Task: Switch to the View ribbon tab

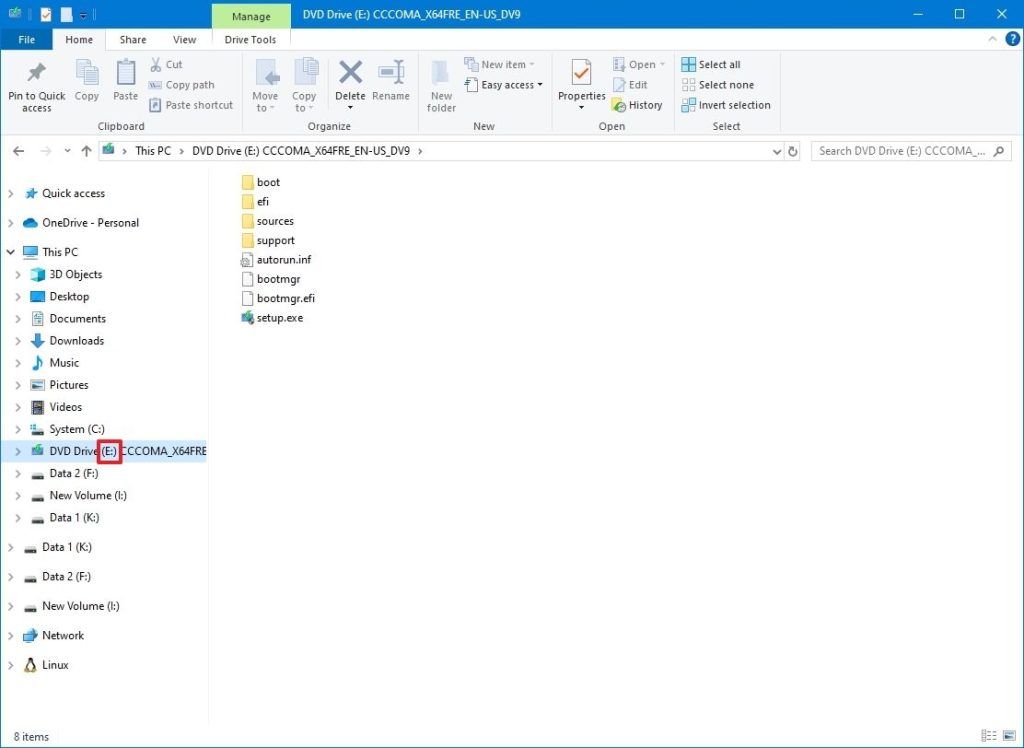Action: click(x=184, y=39)
